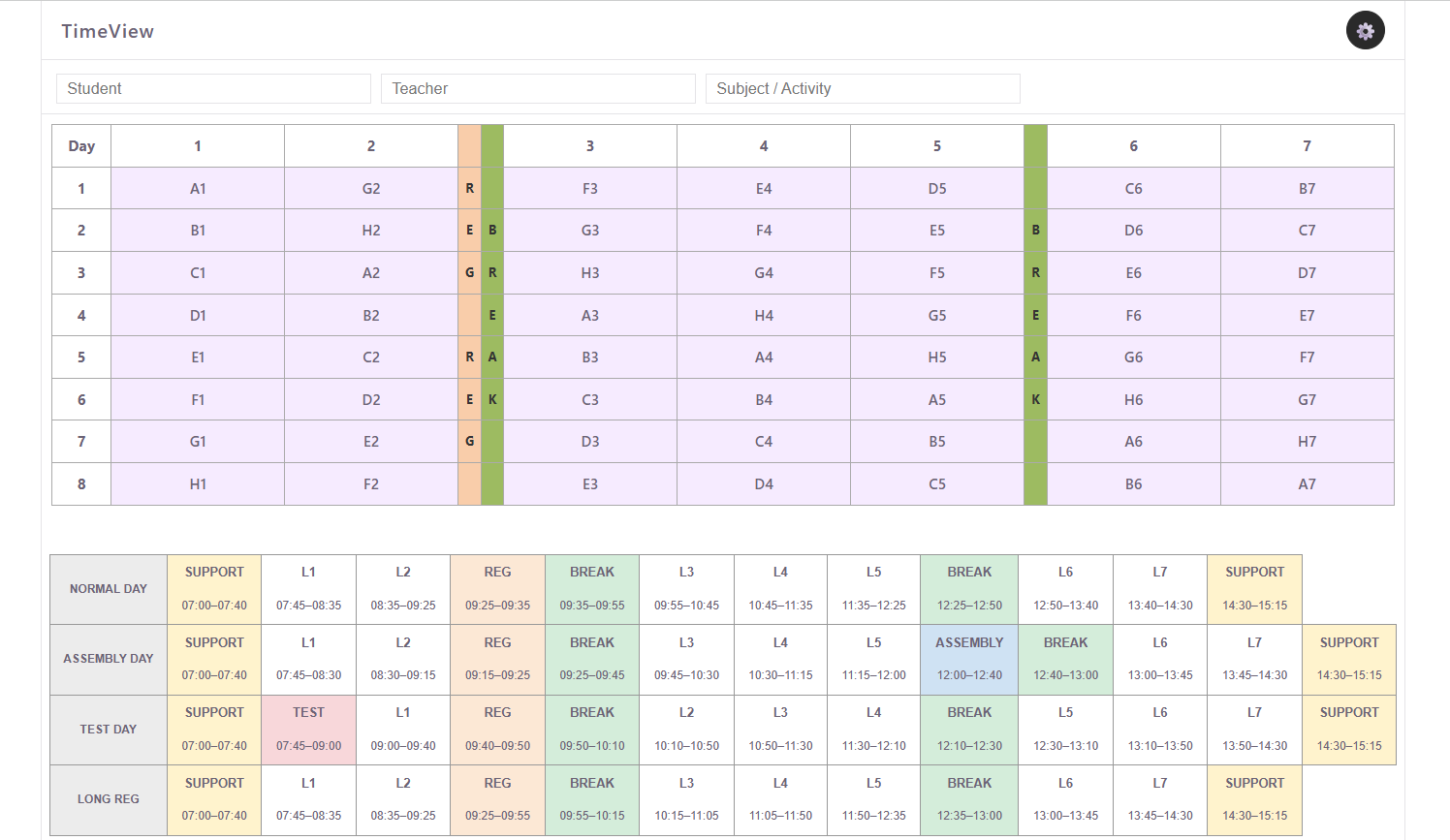
Task: Select Long Reg SUPPORT 14:30–15:15 slot
Action: pyautogui.click(x=1254, y=799)
